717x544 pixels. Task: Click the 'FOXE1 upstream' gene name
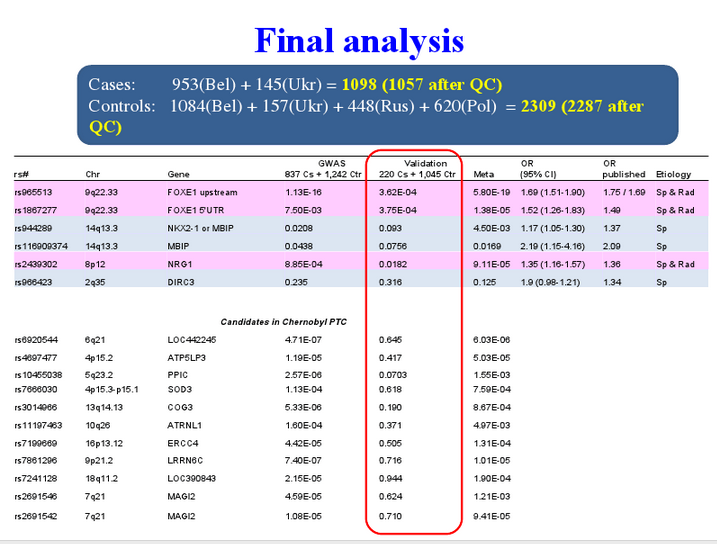click(202, 192)
